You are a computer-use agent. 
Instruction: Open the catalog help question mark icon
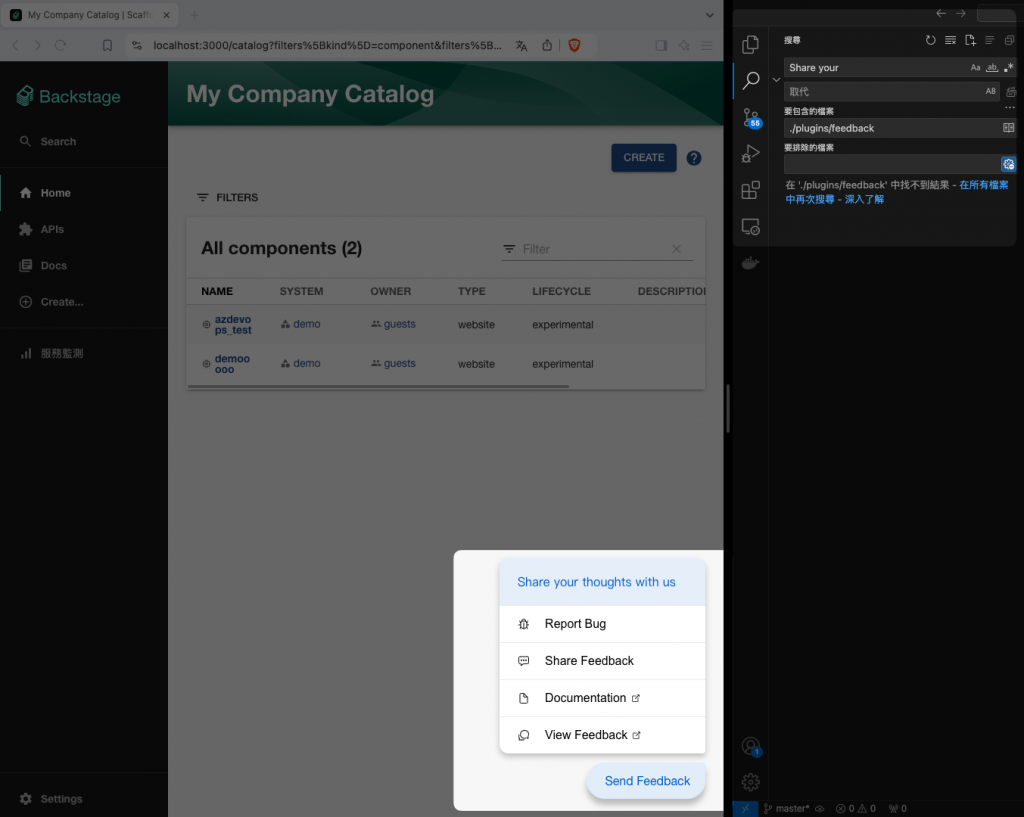[694, 158]
